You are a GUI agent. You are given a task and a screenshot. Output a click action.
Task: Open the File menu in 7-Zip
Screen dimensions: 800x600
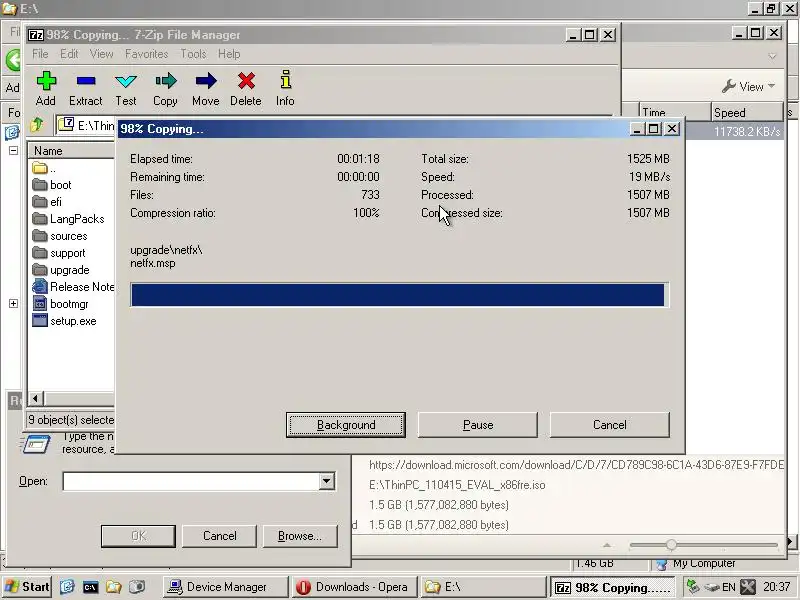(x=40, y=54)
